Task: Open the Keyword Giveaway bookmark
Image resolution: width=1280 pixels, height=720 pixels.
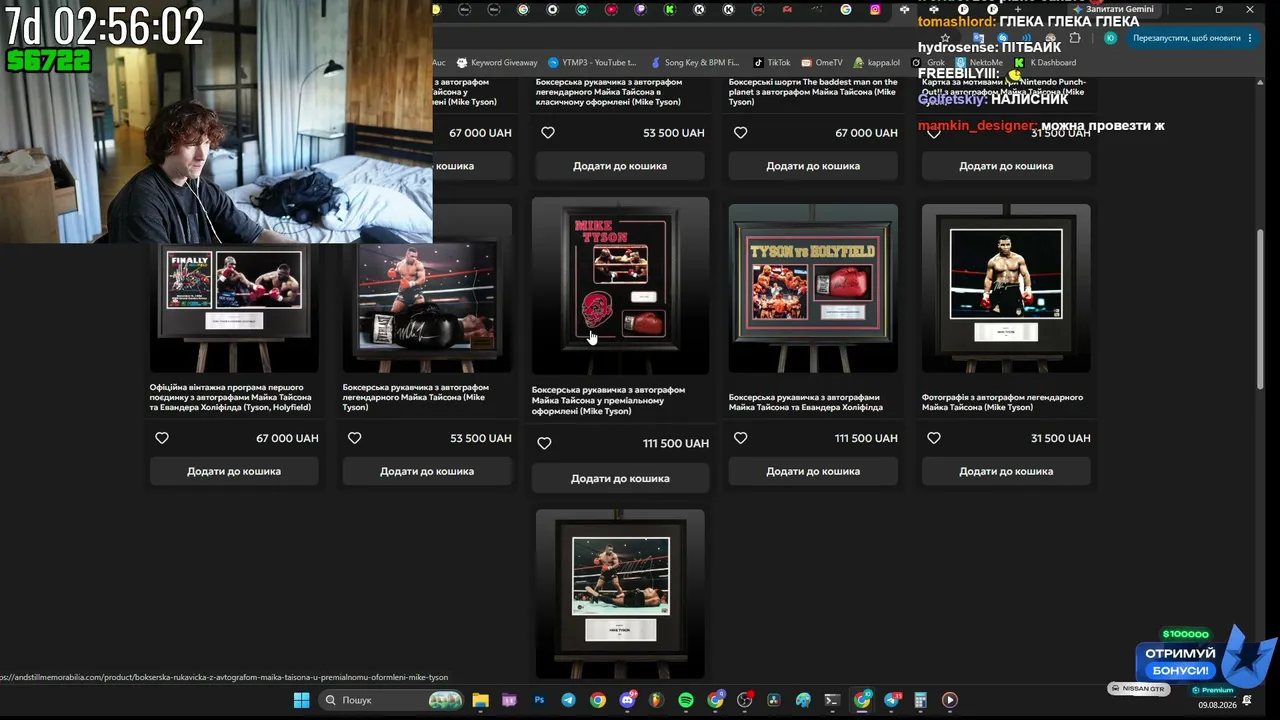Action: click(x=497, y=62)
